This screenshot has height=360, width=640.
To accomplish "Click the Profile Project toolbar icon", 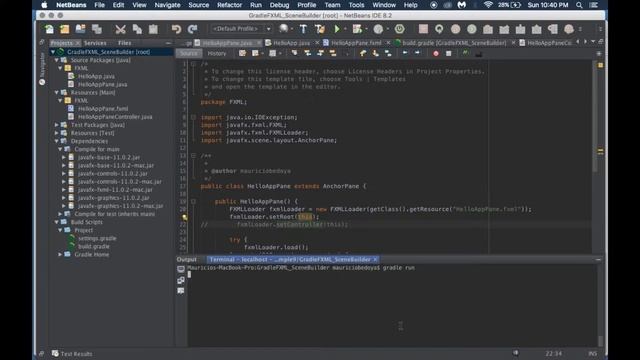I will point(378,29).
